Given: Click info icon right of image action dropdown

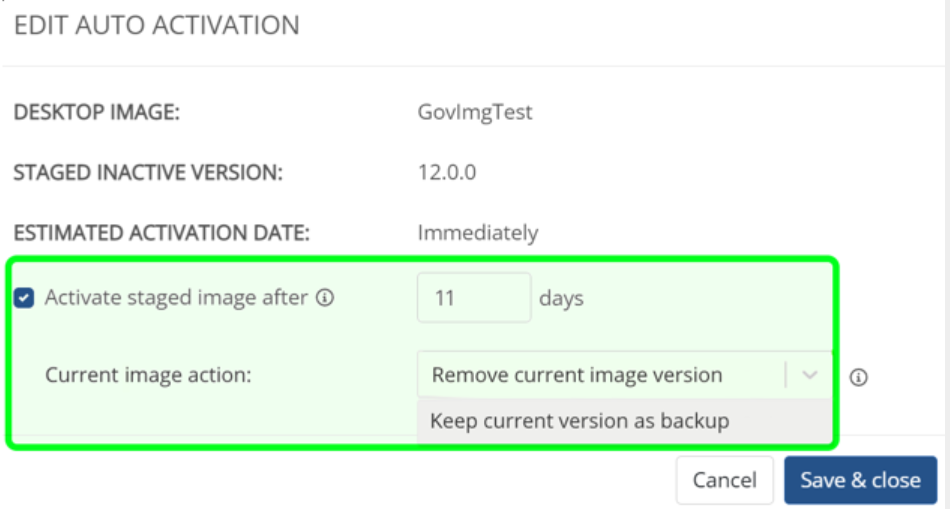Looking at the screenshot, I should point(858,378).
